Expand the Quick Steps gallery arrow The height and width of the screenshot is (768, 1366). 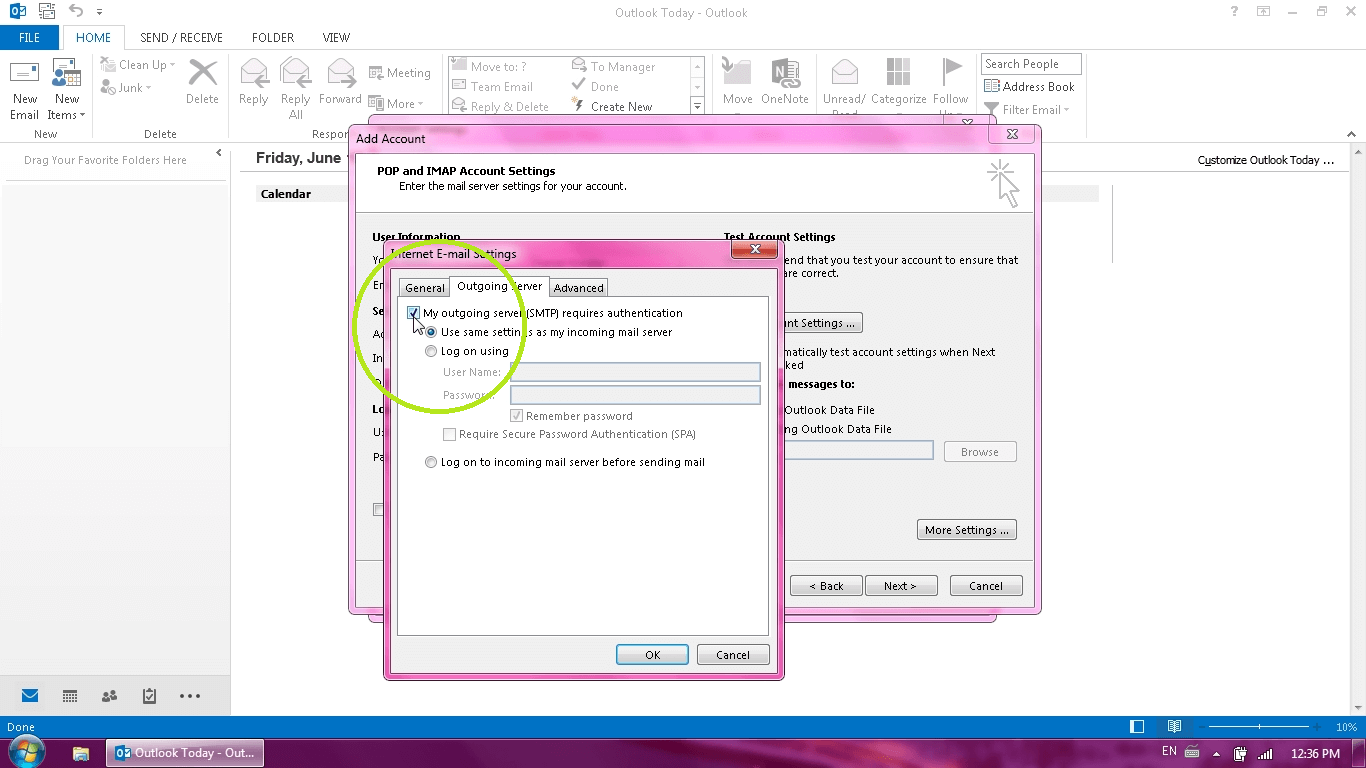click(x=697, y=105)
